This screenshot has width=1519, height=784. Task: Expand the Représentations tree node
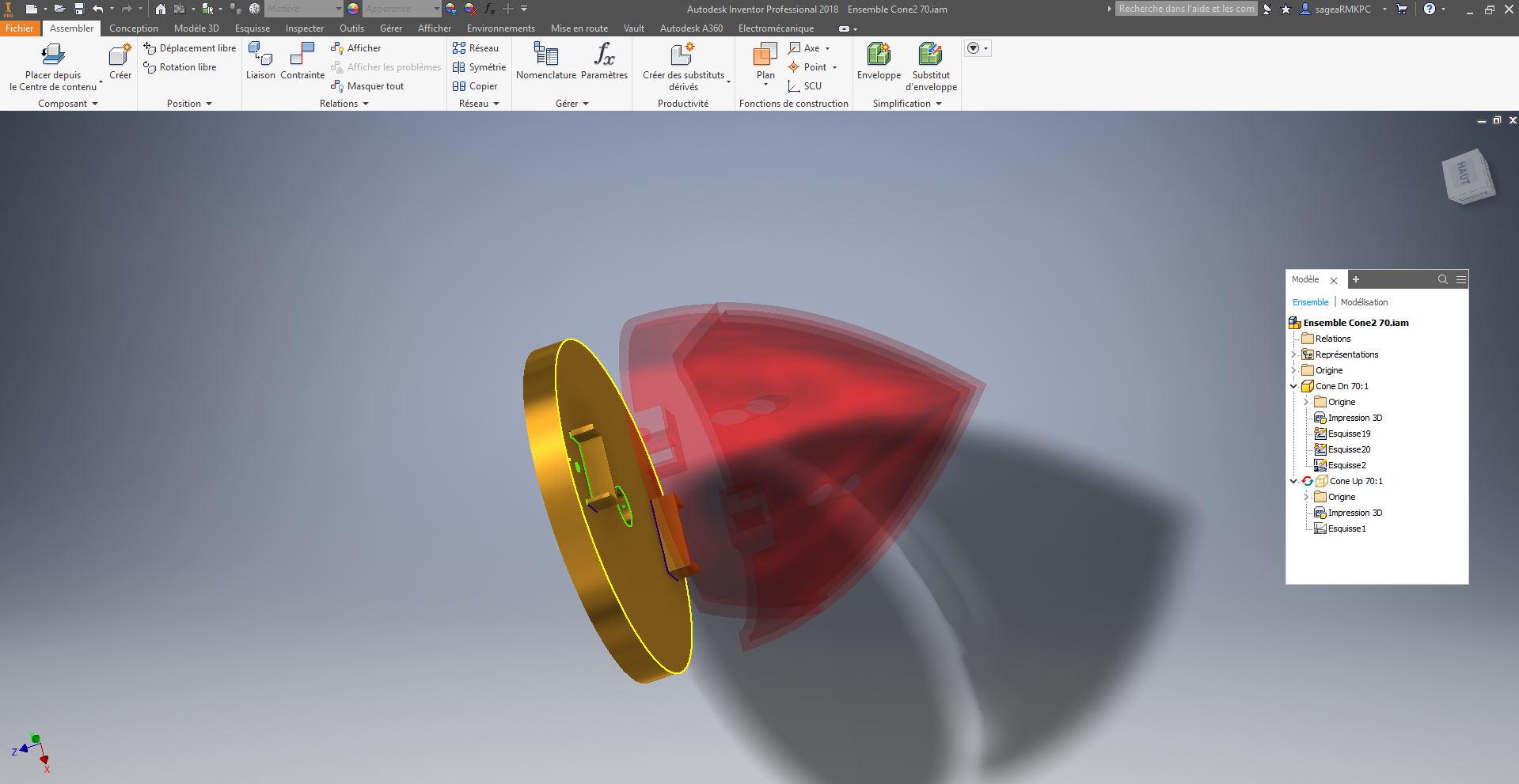1295,354
